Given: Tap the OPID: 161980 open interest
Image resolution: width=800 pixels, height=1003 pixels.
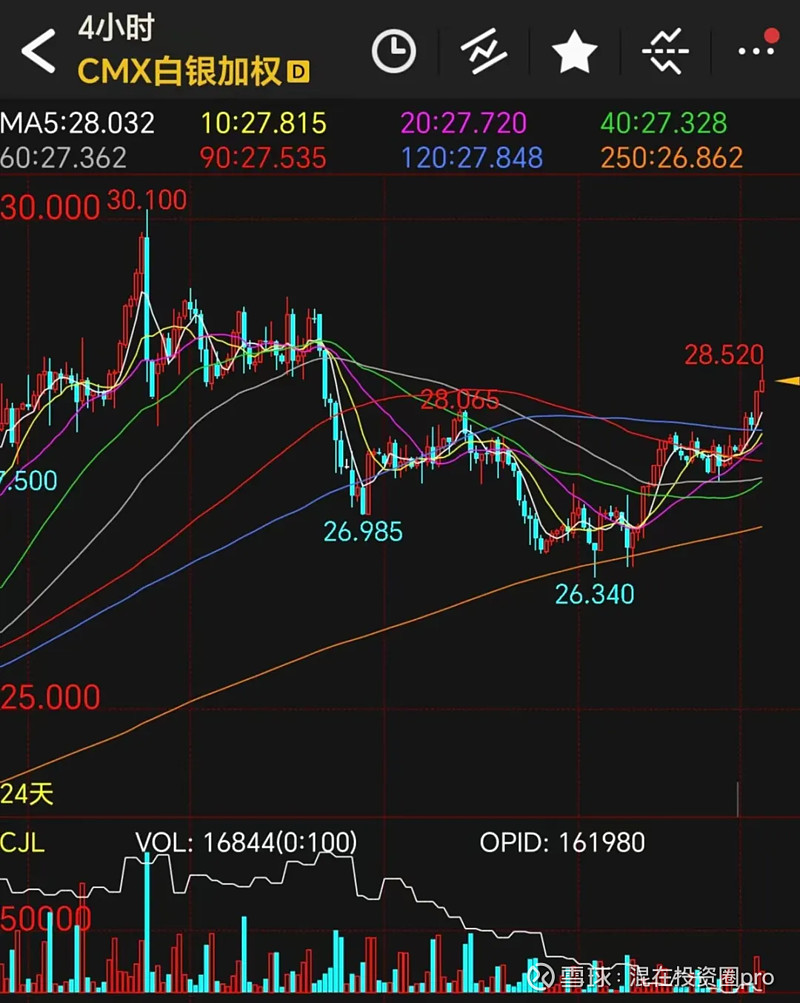Looking at the screenshot, I should [x=562, y=843].
